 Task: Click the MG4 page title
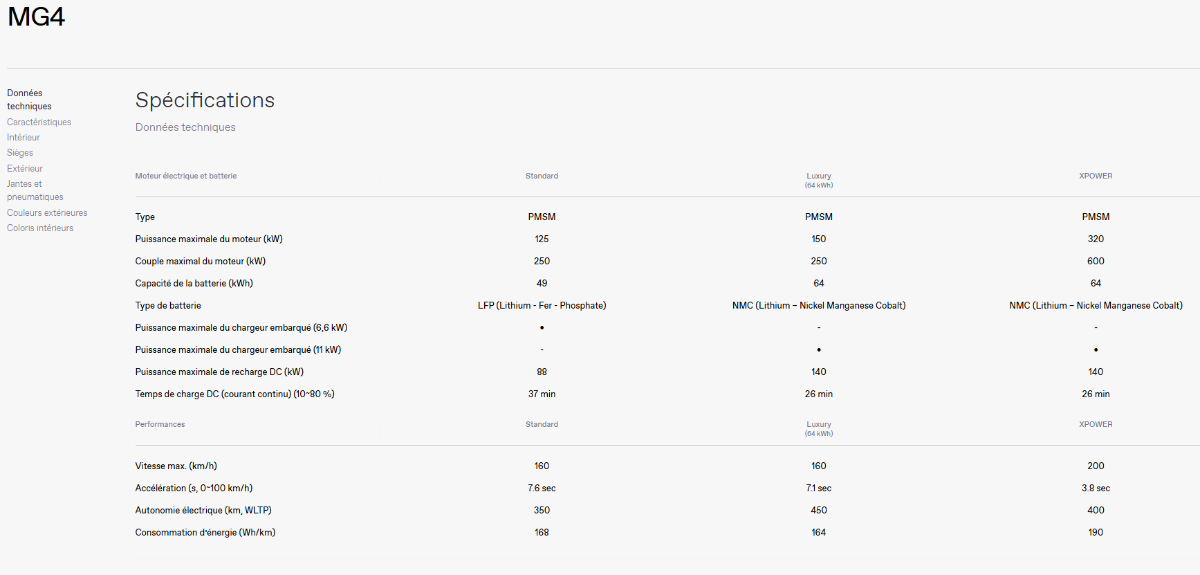click(36, 17)
